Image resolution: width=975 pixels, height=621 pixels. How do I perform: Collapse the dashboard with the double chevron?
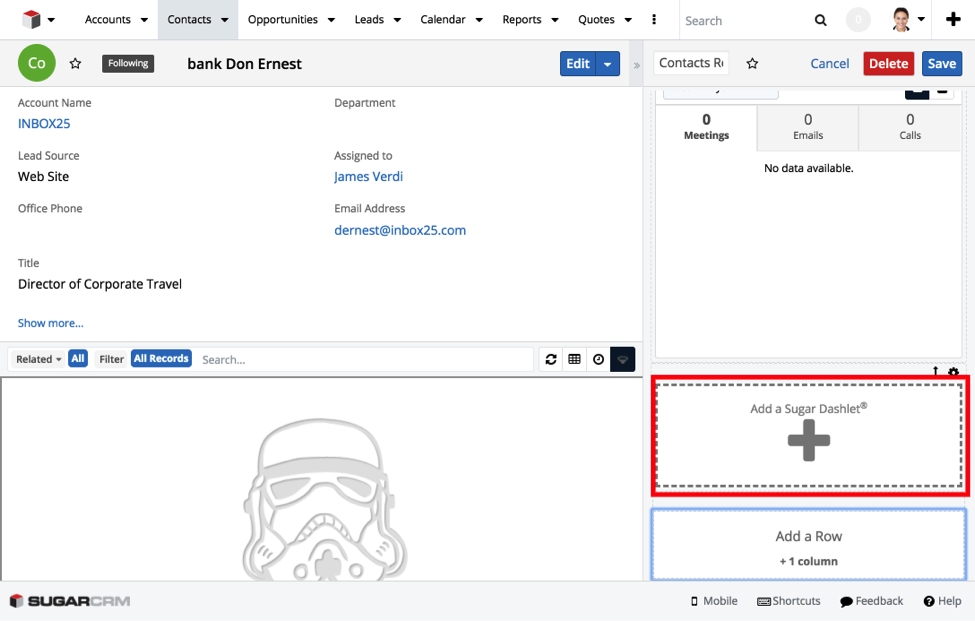[x=636, y=65]
